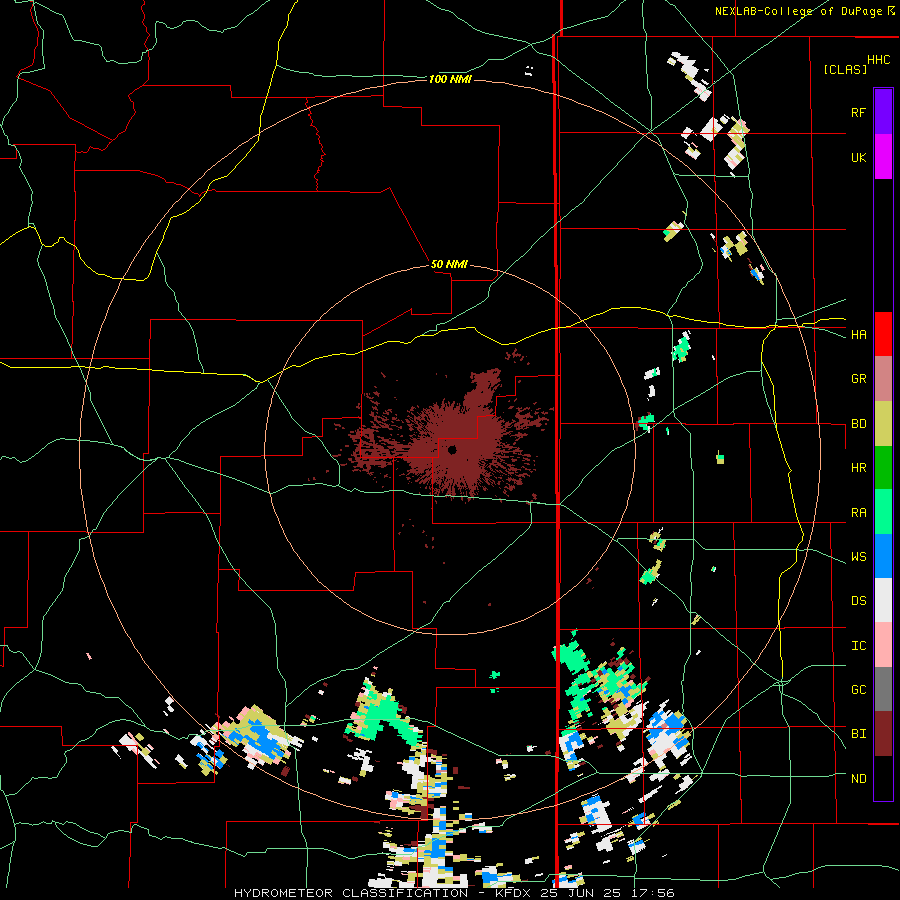Select the "WS" legend label
This screenshot has width=900, height=900.
coord(859,556)
